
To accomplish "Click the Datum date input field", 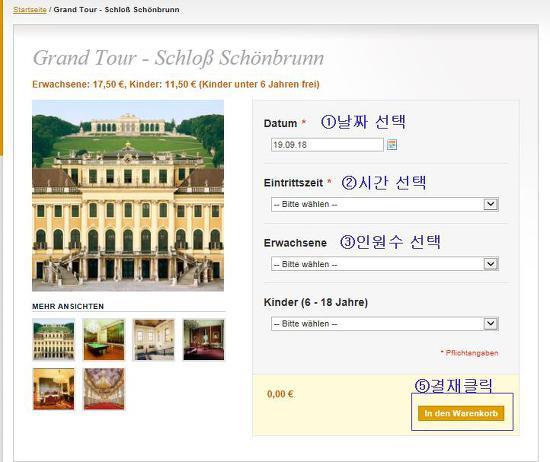I will (x=327, y=145).
